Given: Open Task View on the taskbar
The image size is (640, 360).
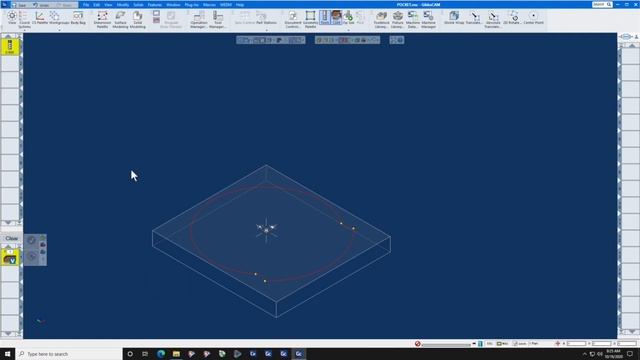Looking at the screenshot, I should click(x=145, y=354).
